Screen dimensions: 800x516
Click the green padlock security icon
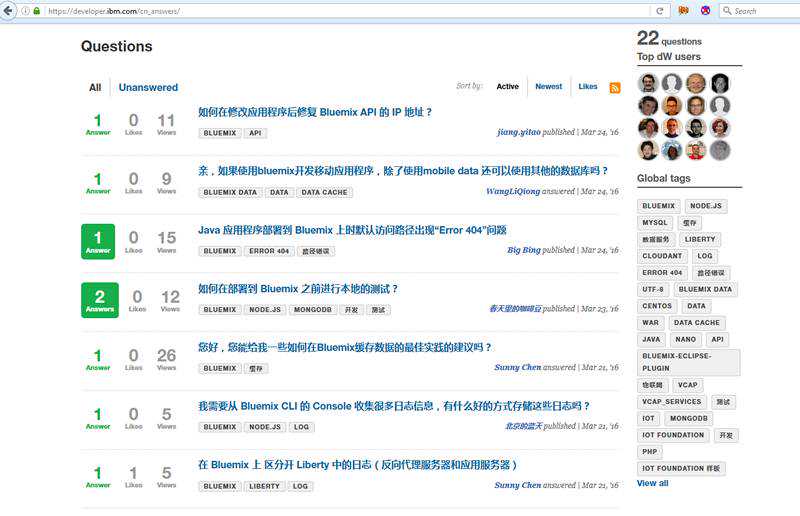point(37,11)
